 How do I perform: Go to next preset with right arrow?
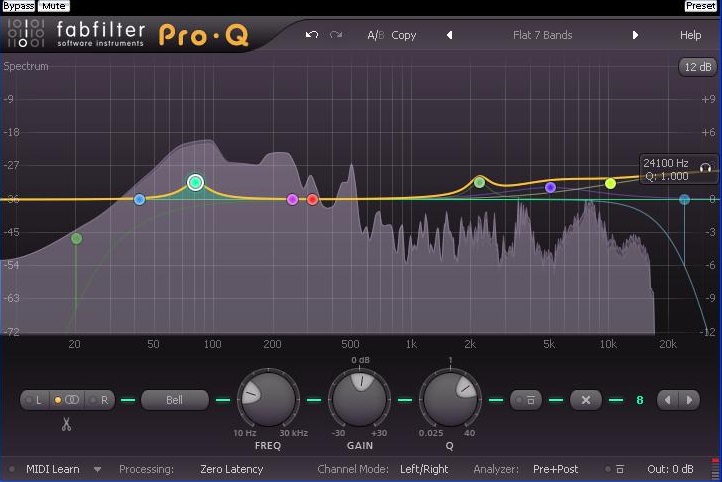635,35
